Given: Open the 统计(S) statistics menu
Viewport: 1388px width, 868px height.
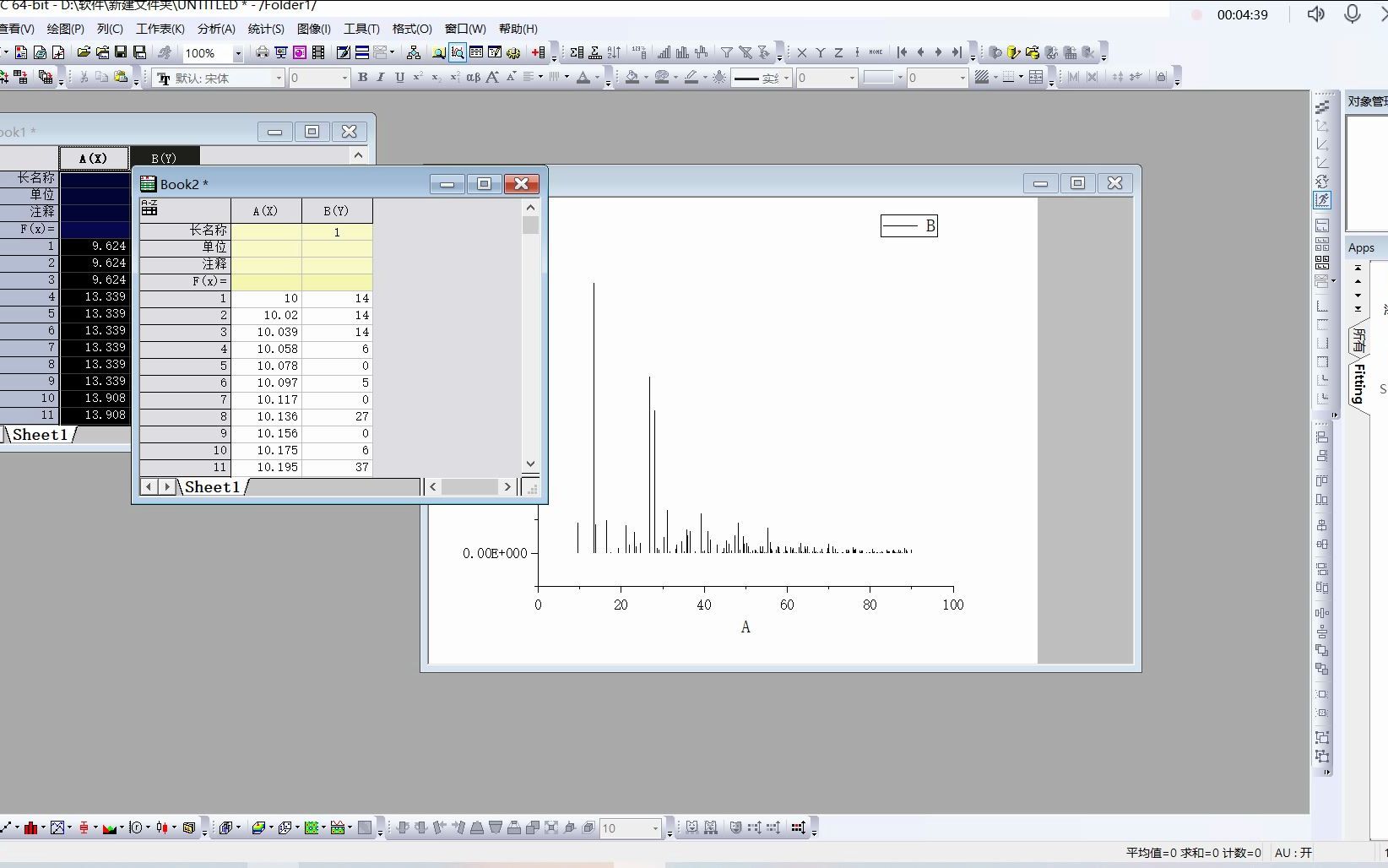Looking at the screenshot, I should click(266, 29).
